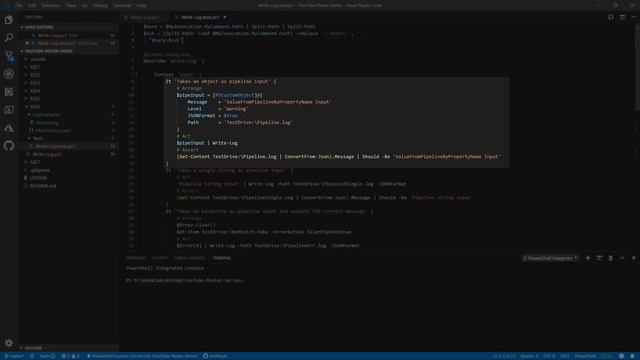Open Machine.log.json in the file tree
640x360 pixels.
(53, 131)
